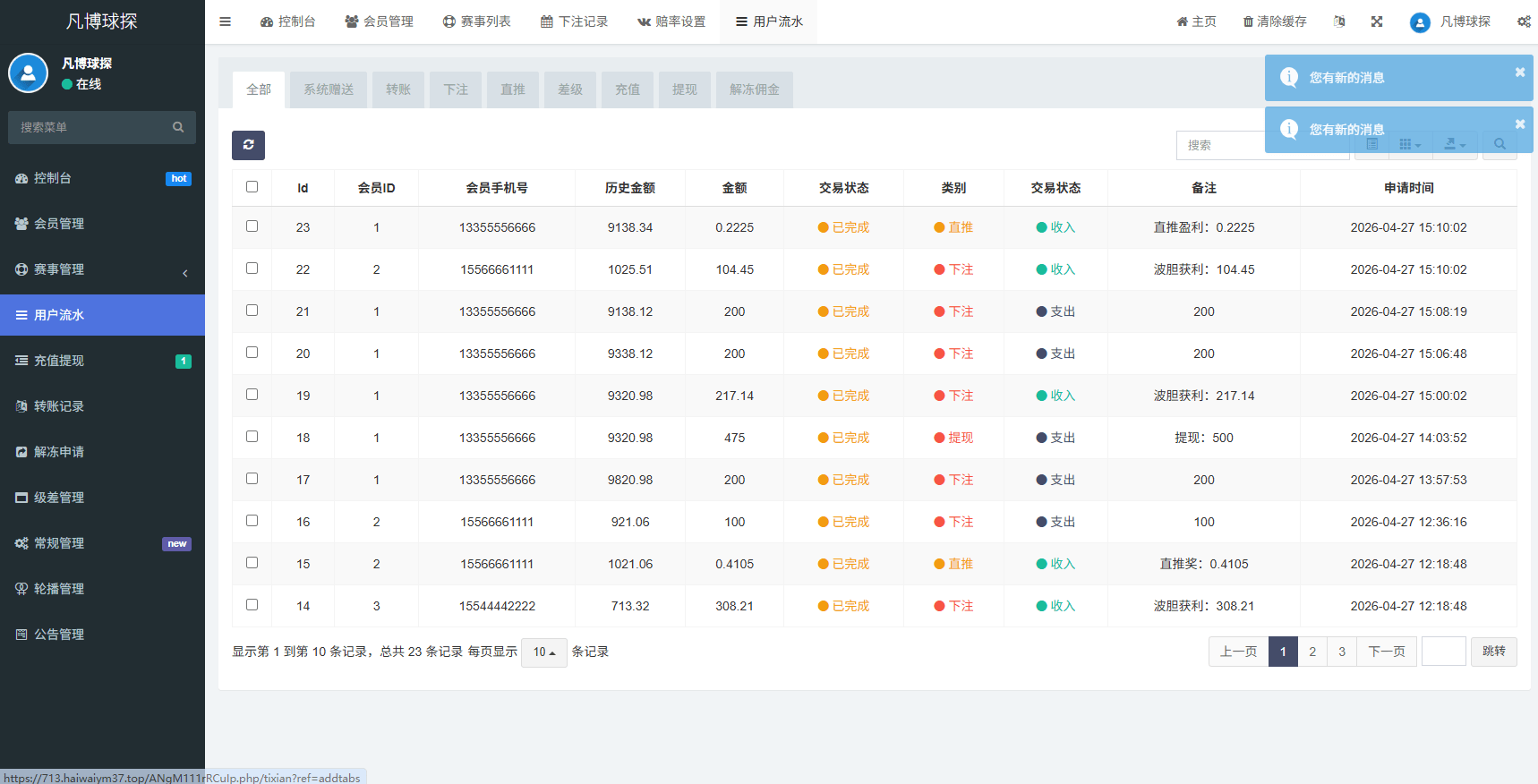
Task: Click the refresh table button
Action: coord(248,145)
